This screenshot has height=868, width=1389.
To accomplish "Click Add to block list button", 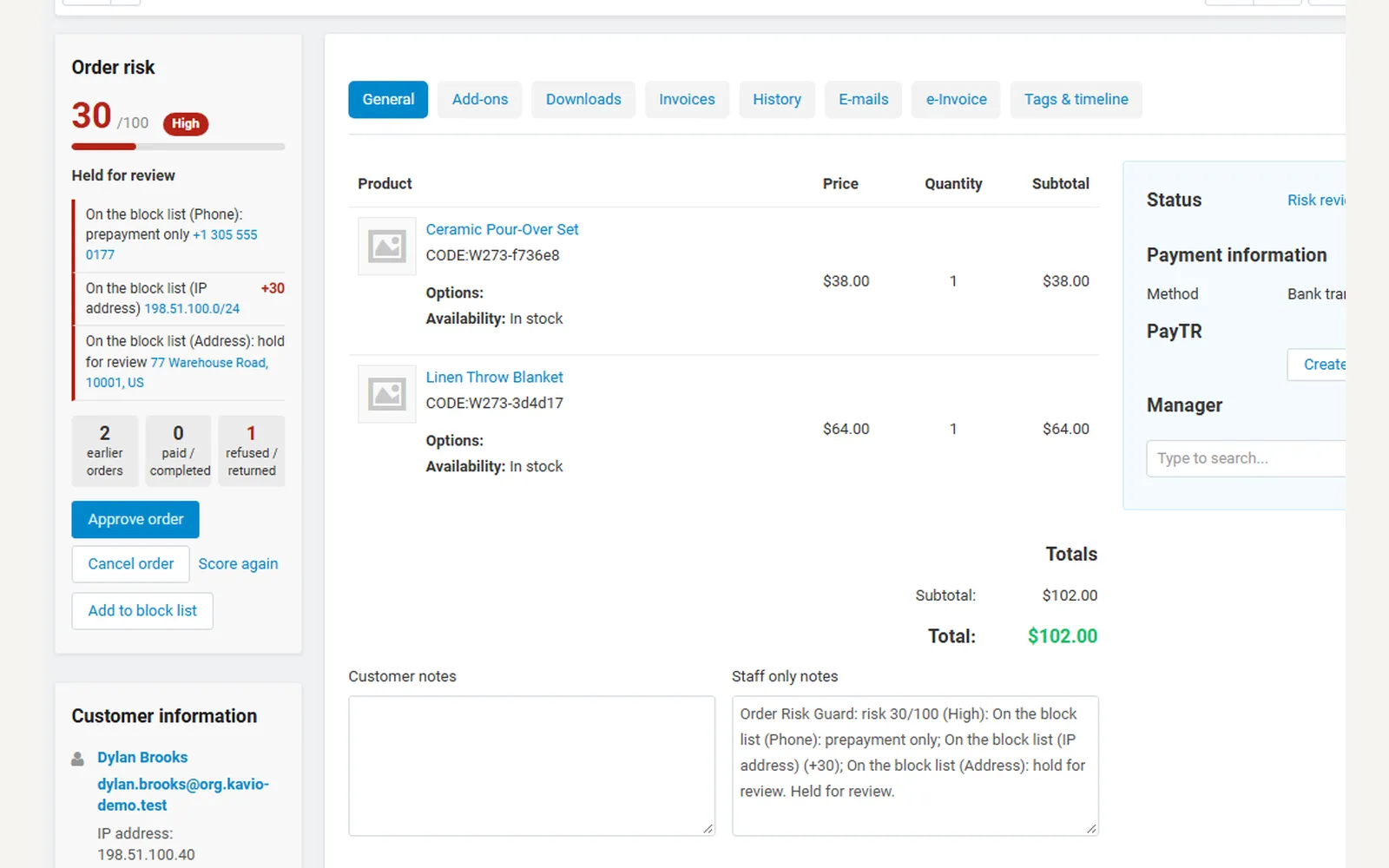I will point(142,611).
